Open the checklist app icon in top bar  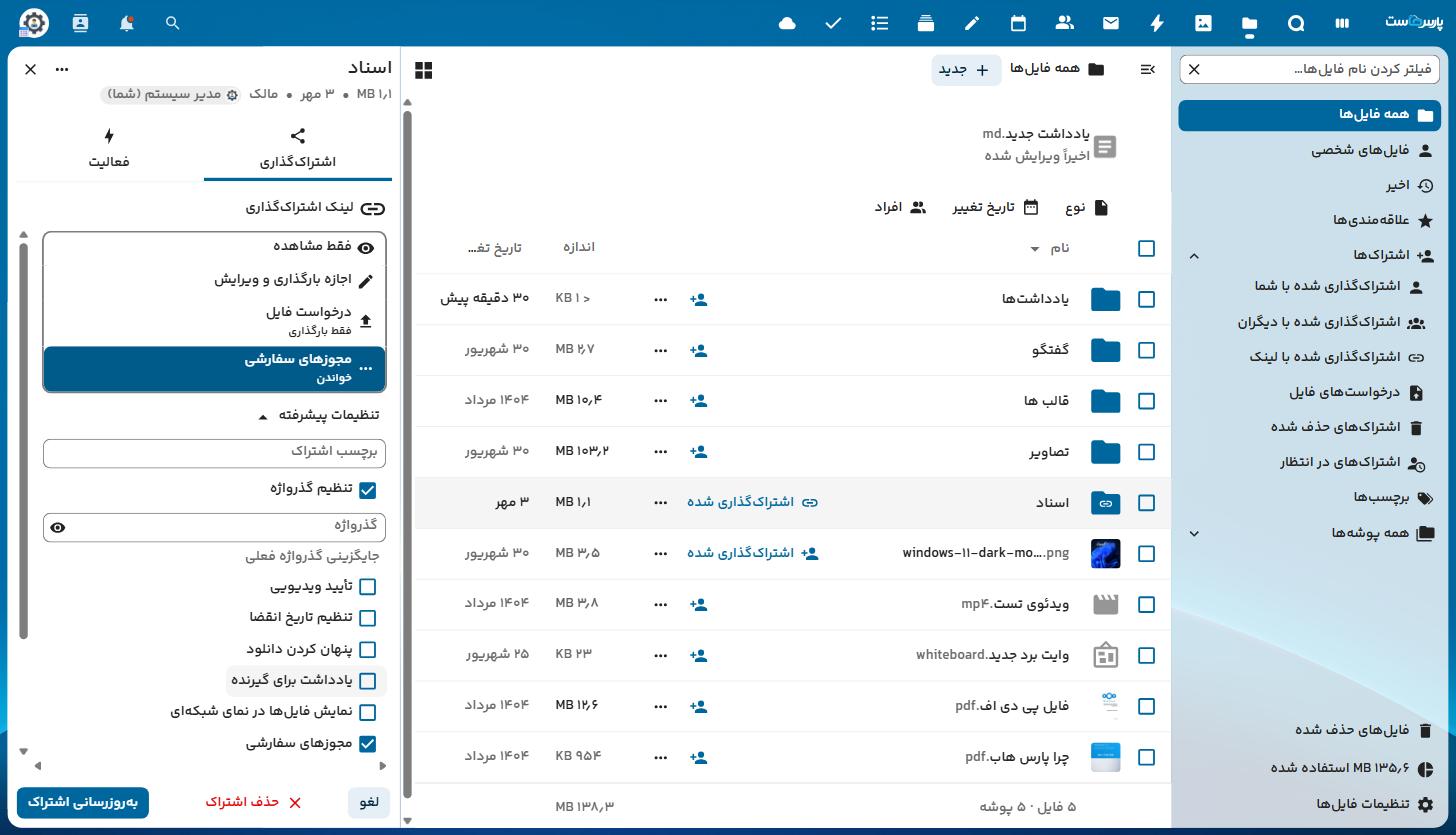coord(880,23)
